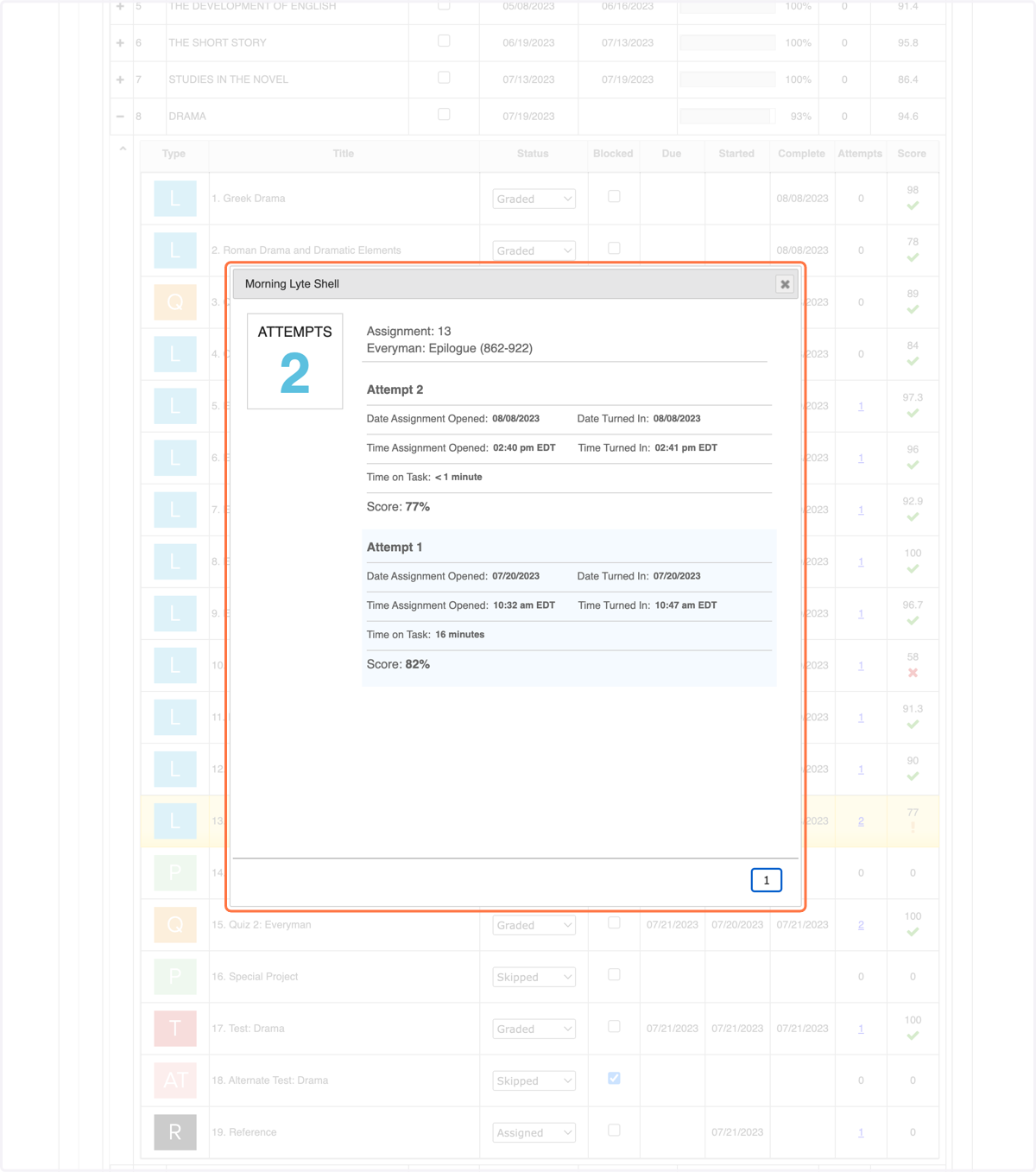Image resolution: width=1036 pixels, height=1172 pixels.
Task: Sort by Status column header
Action: (533, 154)
